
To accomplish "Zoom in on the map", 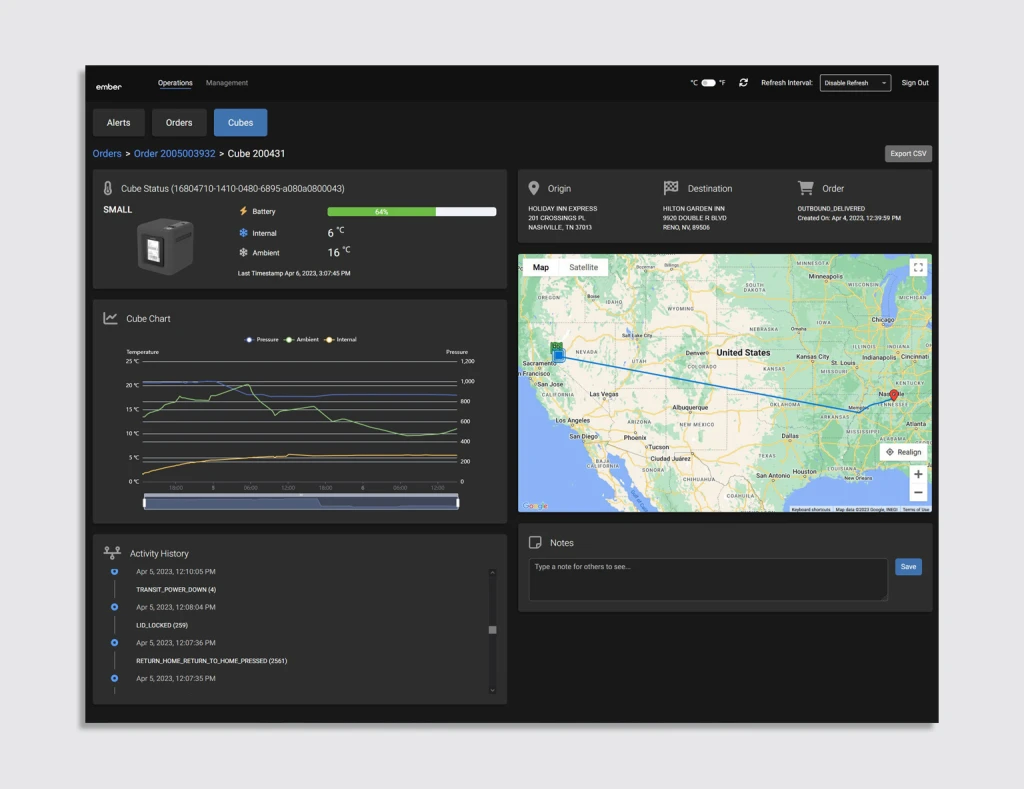I will pyautogui.click(x=918, y=474).
